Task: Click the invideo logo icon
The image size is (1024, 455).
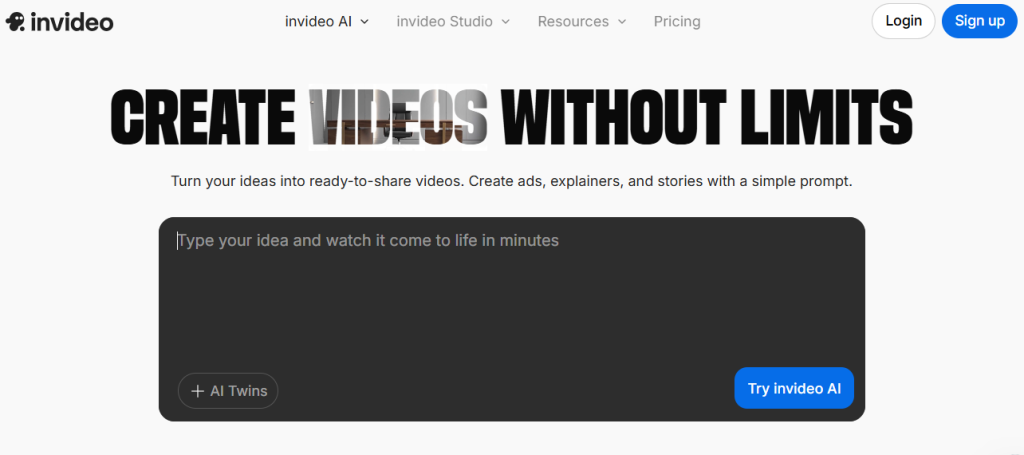Action: point(16,21)
